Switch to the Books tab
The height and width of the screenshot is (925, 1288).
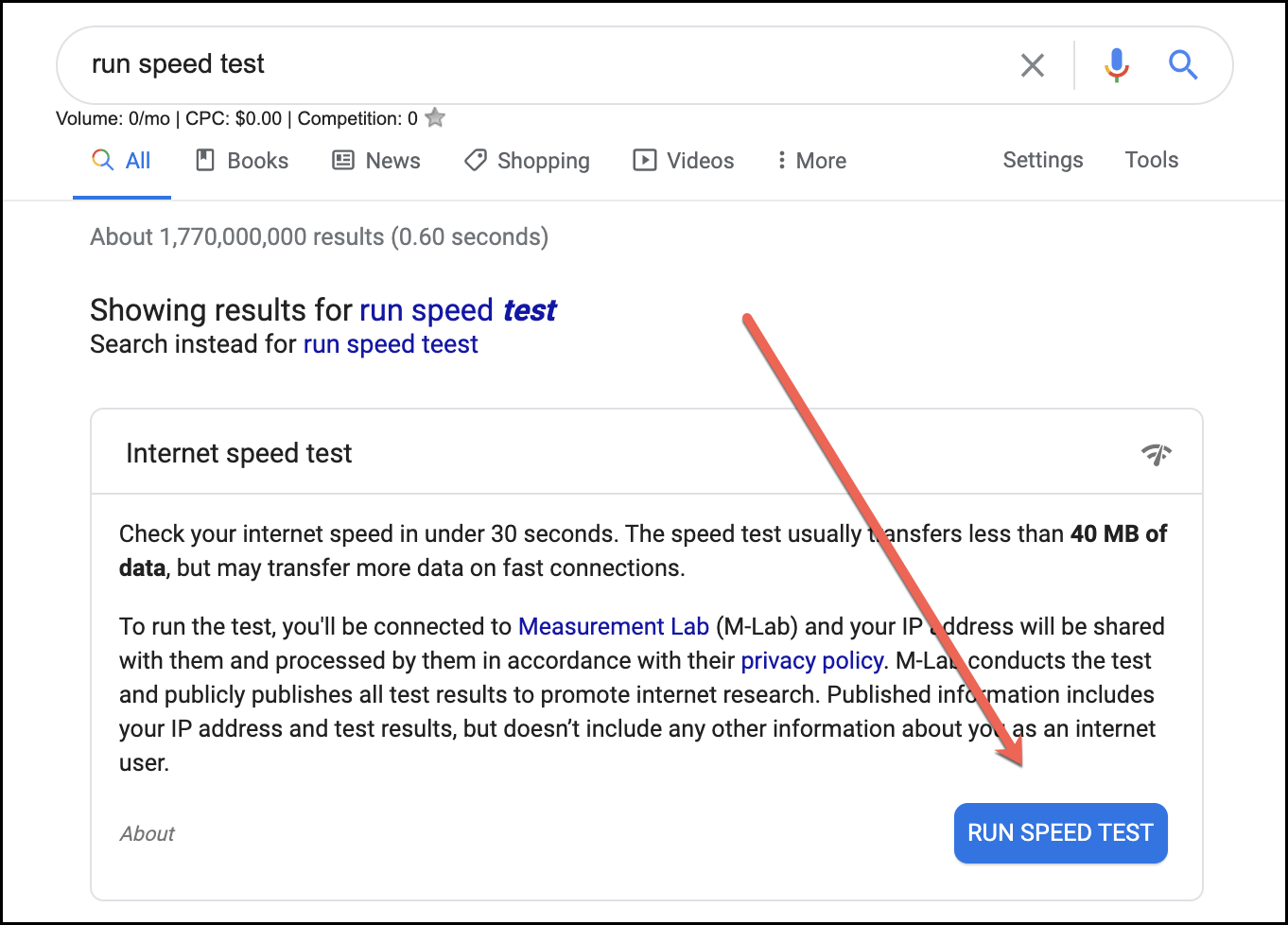242,161
